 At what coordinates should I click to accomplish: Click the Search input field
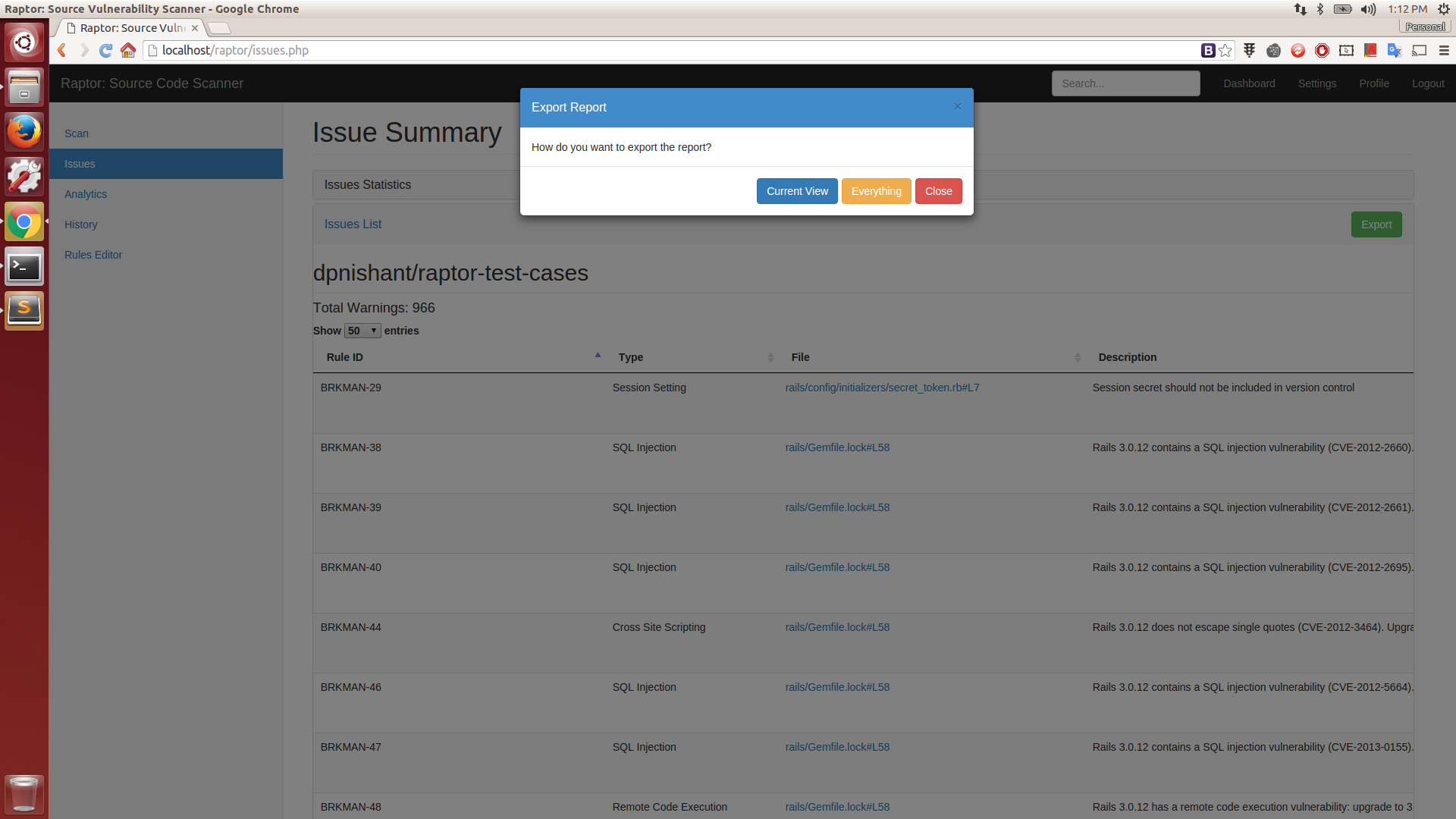[x=1125, y=83]
